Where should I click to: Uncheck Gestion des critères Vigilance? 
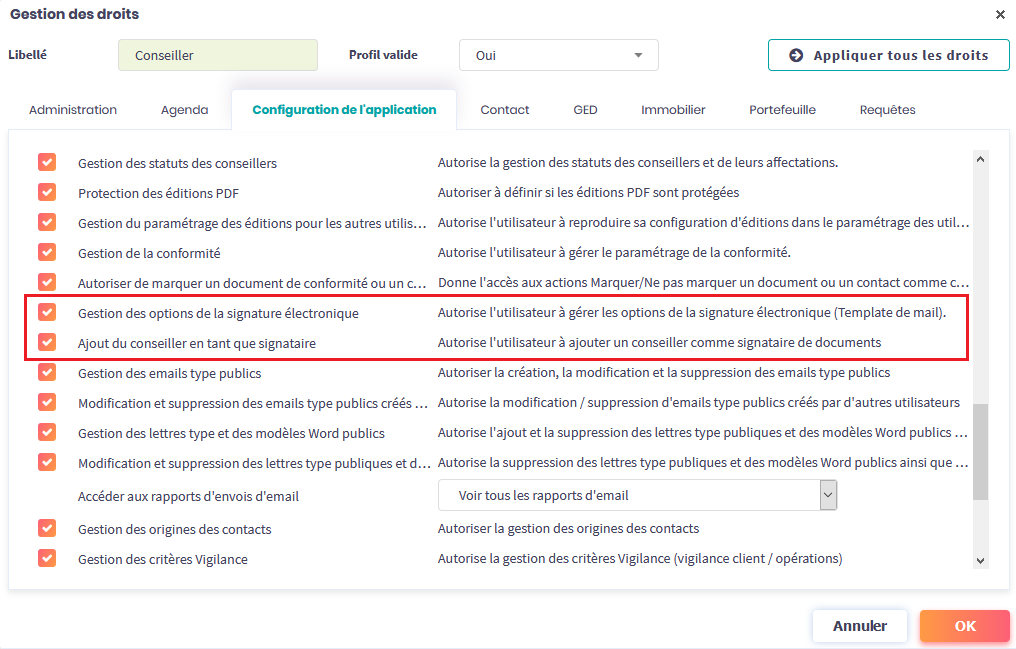point(47,558)
